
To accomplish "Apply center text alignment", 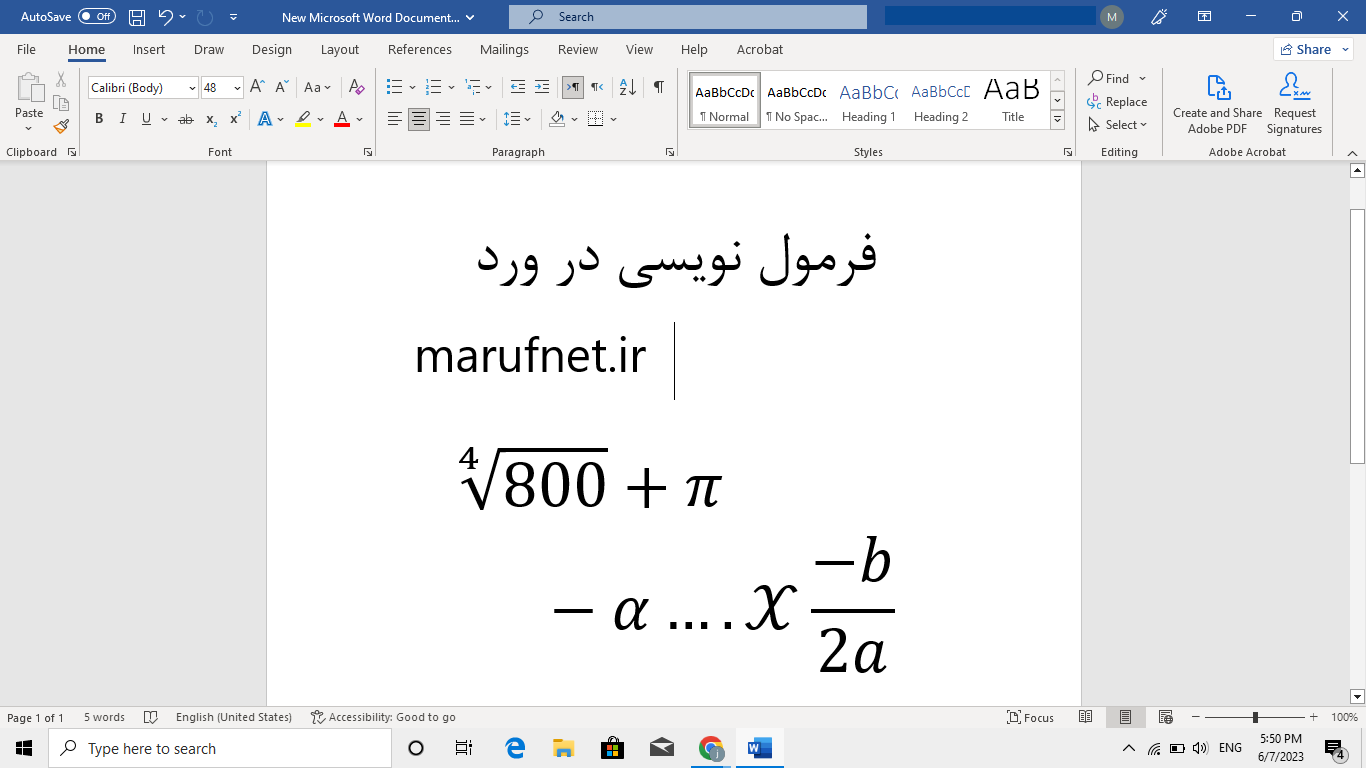I will [419, 119].
